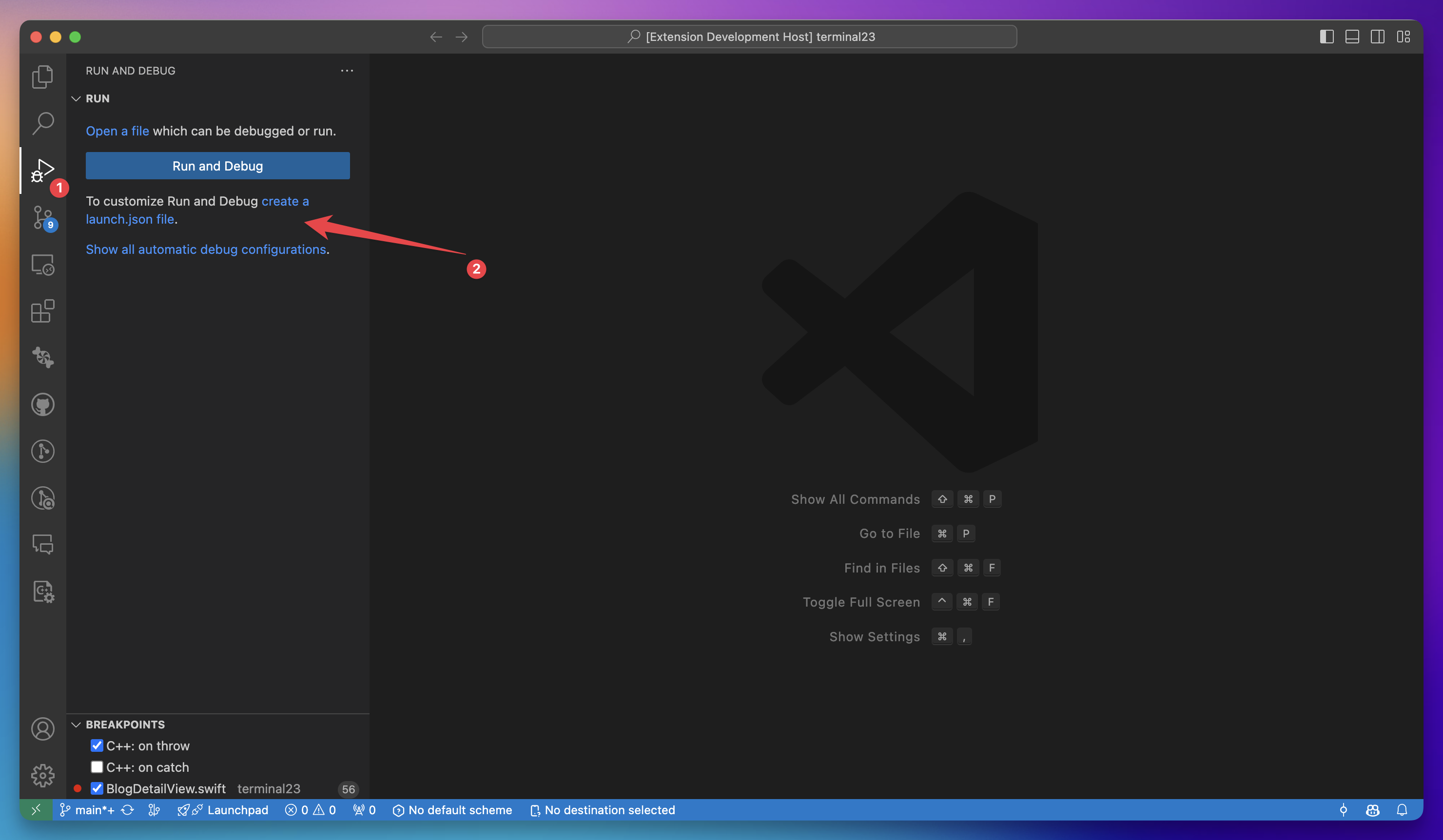The image size is (1443, 840).
Task: Open the Explorer view
Action: pos(42,76)
